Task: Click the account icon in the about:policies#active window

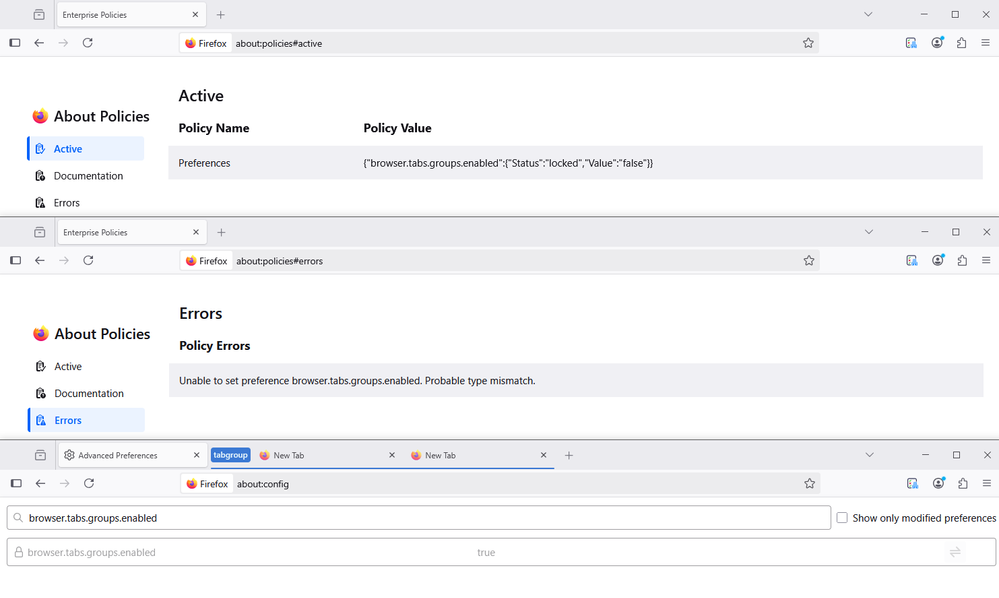Action: 937,43
